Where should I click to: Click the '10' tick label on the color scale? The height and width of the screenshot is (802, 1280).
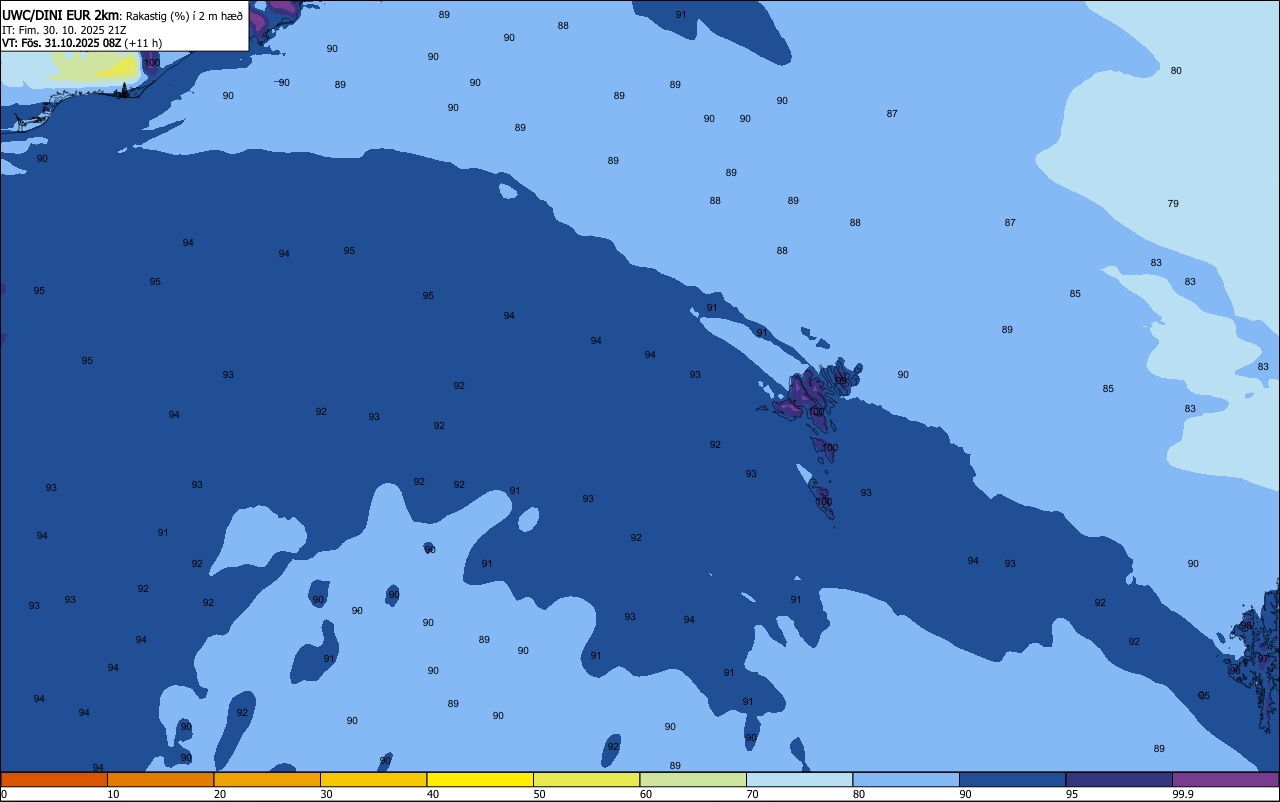pos(114,794)
